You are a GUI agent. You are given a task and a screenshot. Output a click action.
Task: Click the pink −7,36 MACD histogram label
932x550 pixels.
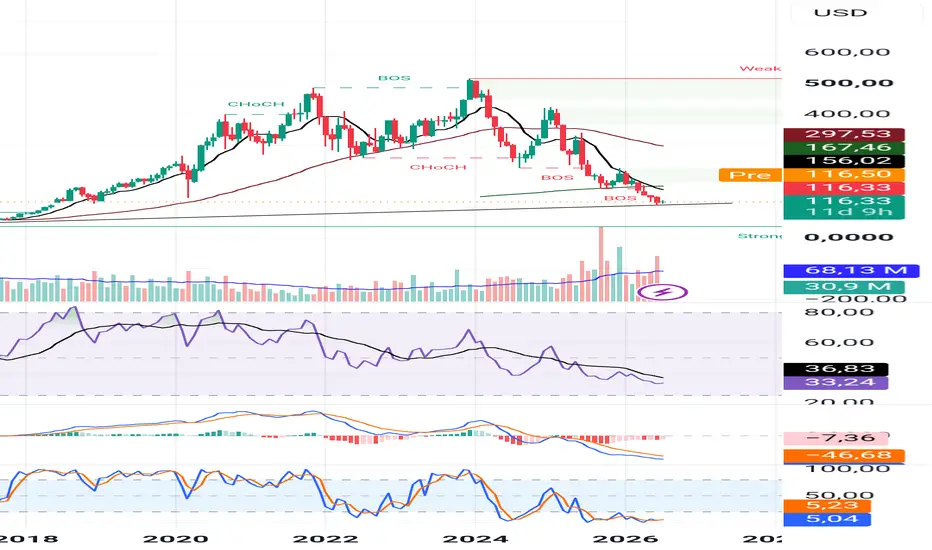(836, 439)
